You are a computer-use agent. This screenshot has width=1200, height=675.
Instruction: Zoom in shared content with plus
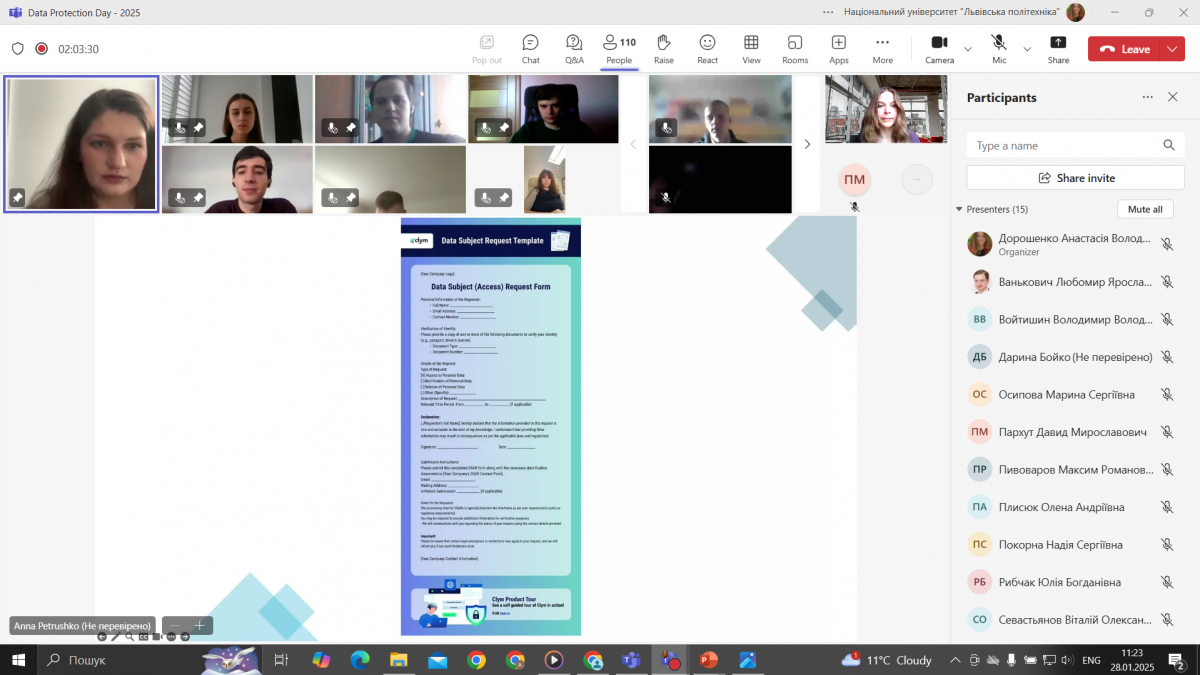point(199,625)
